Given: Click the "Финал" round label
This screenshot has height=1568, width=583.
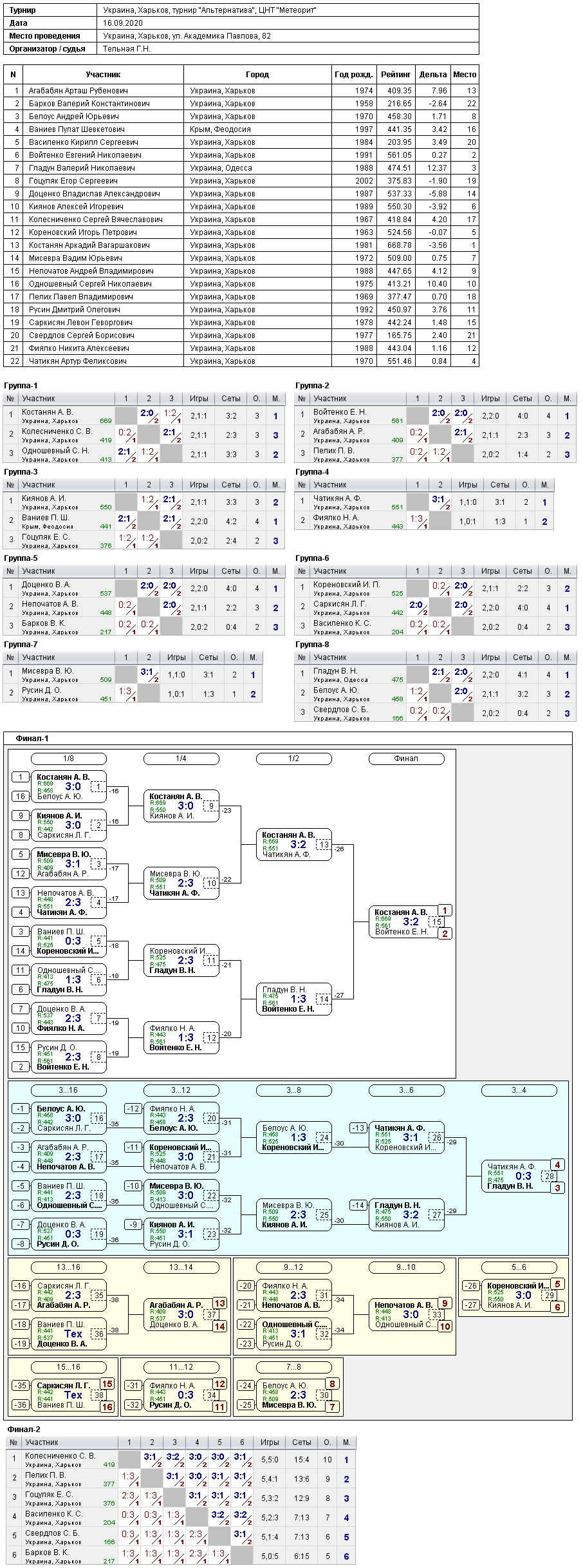Looking at the screenshot, I should pyautogui.click(x=406, y=759).
